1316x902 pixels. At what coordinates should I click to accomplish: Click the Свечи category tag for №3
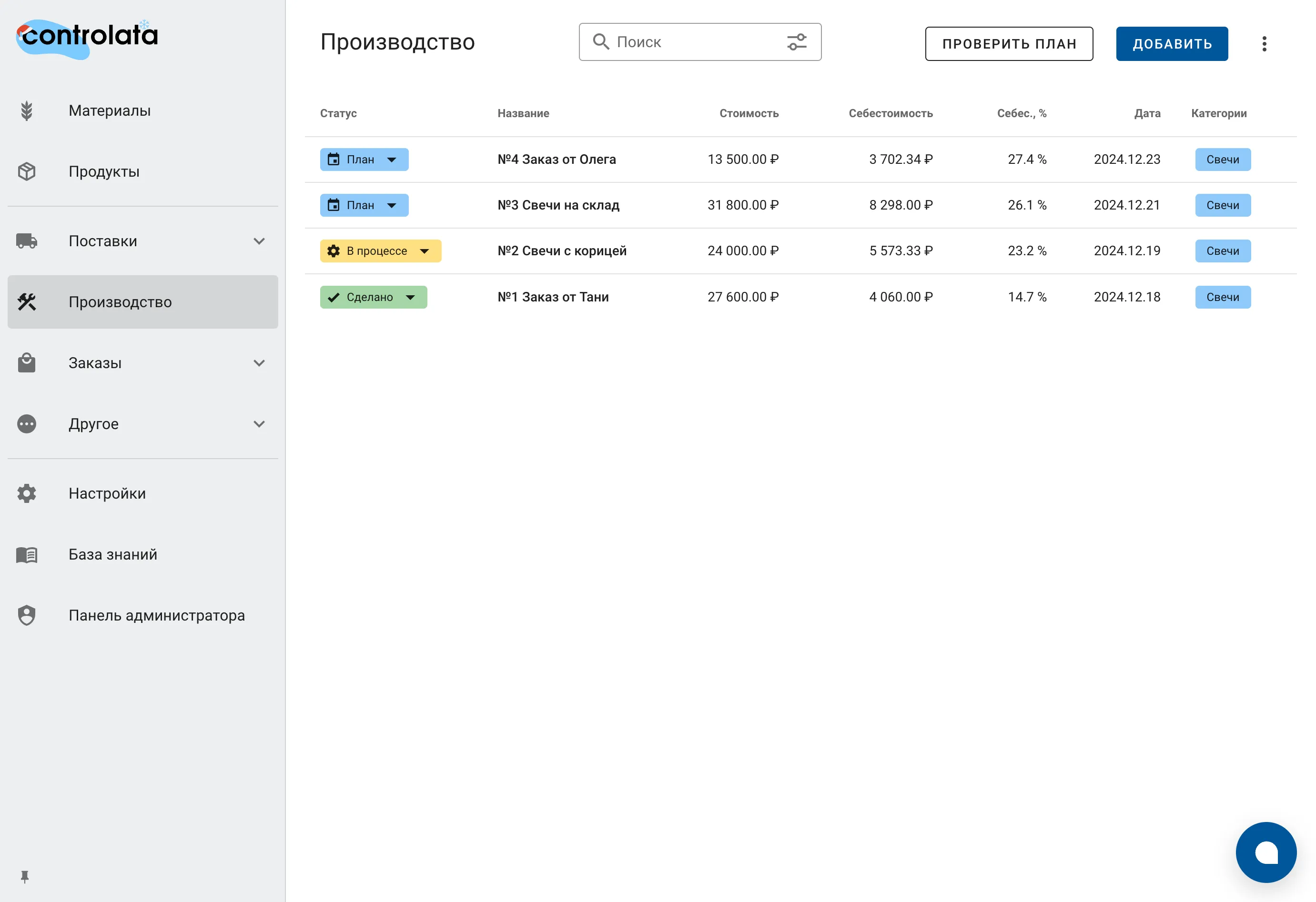[x=1222, y=205]
